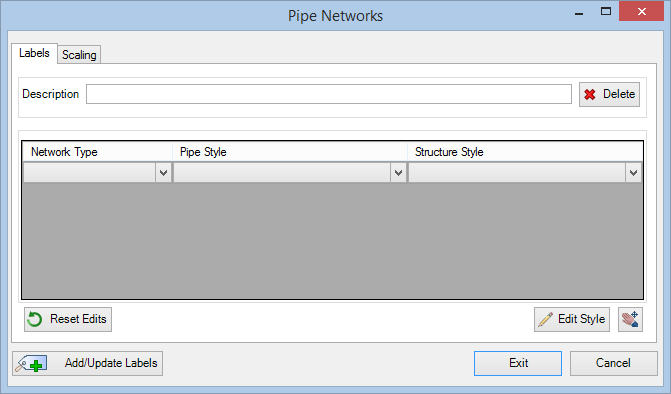This screenshot has height=394, width=671.
Task: Click the pencil icon for Edit Style
Action: [x=545, y=319]
